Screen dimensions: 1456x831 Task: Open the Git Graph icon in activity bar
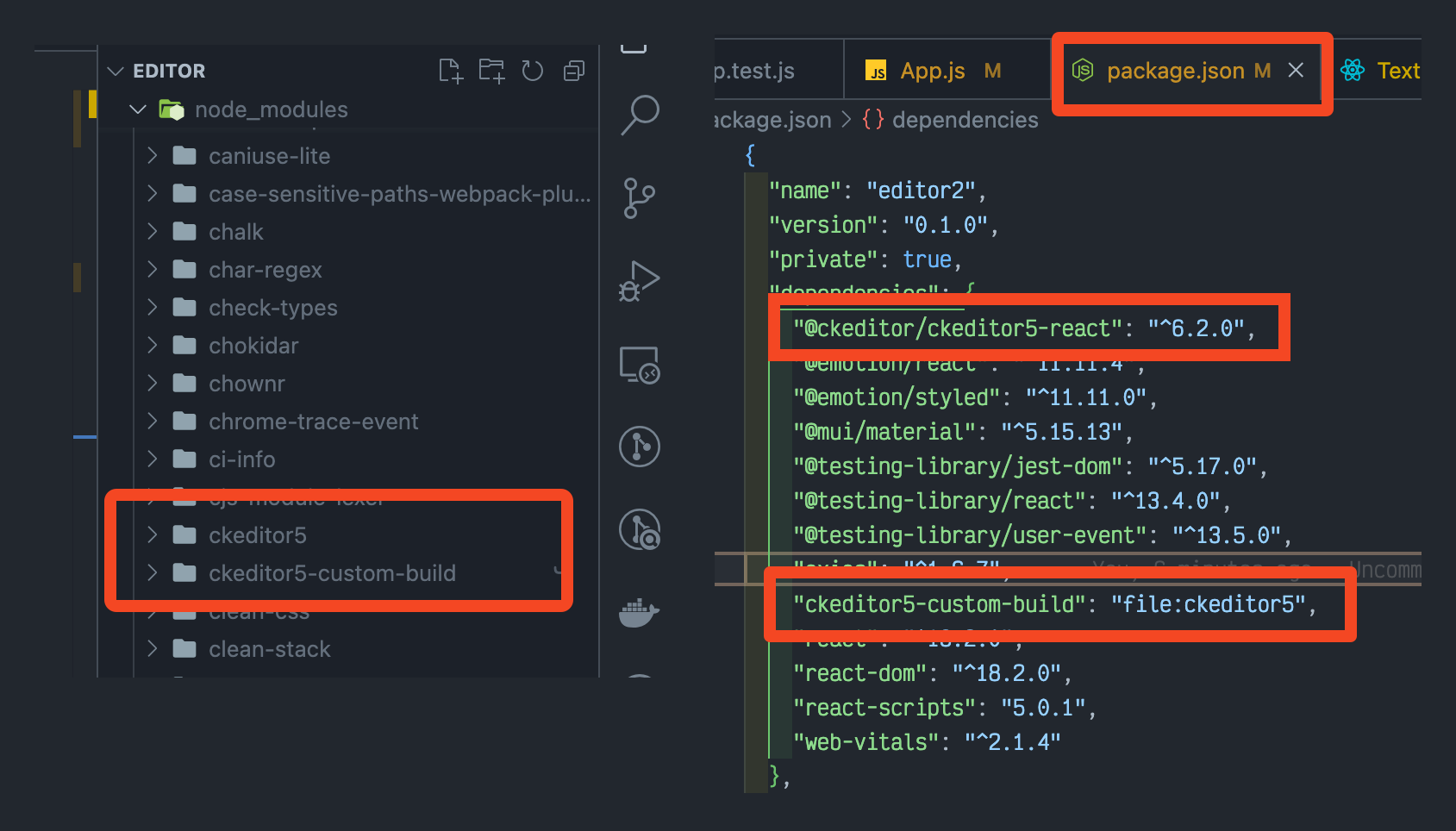tap(640, 447)
